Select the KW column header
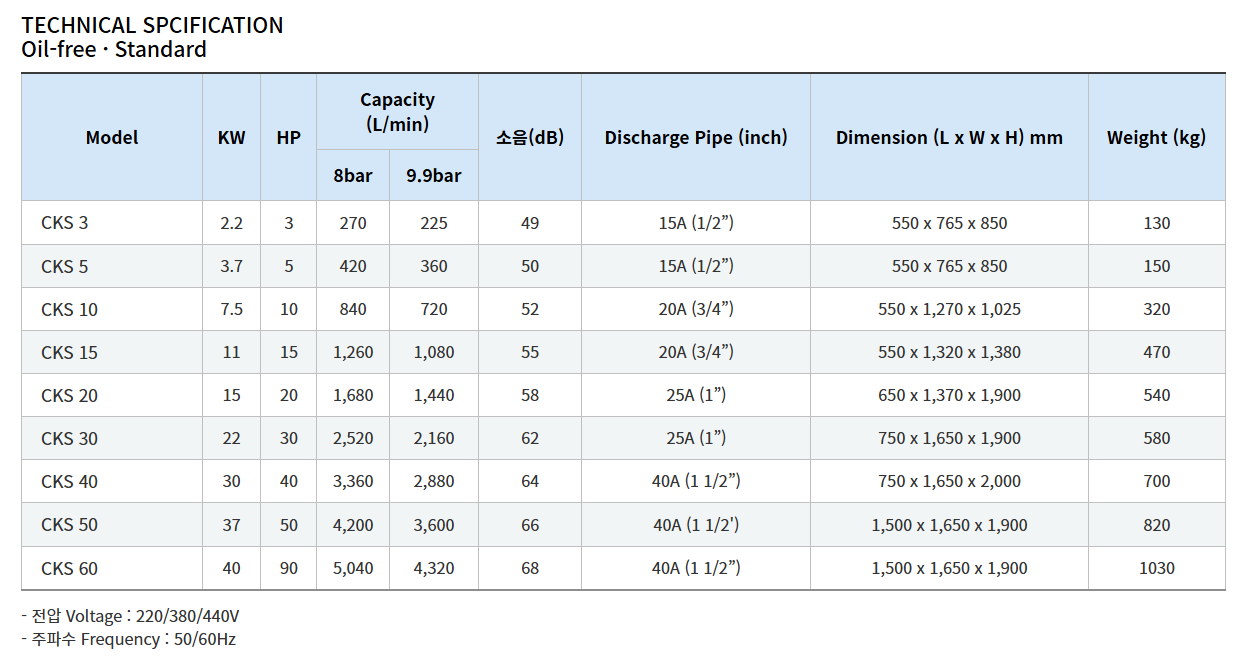Image resolution: width=1241 pixels, height=666 pixels. 231,138
